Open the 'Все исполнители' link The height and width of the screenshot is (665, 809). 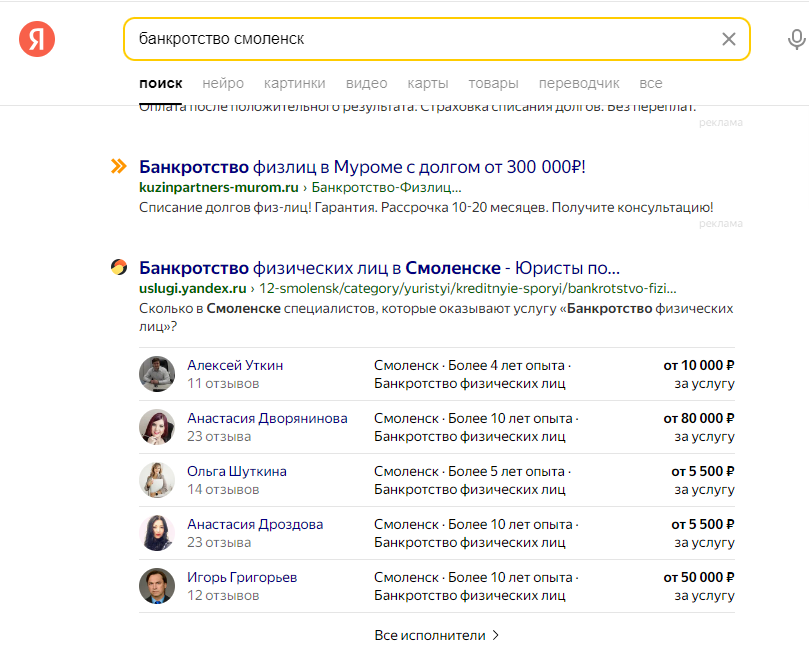tap(430, 636)
